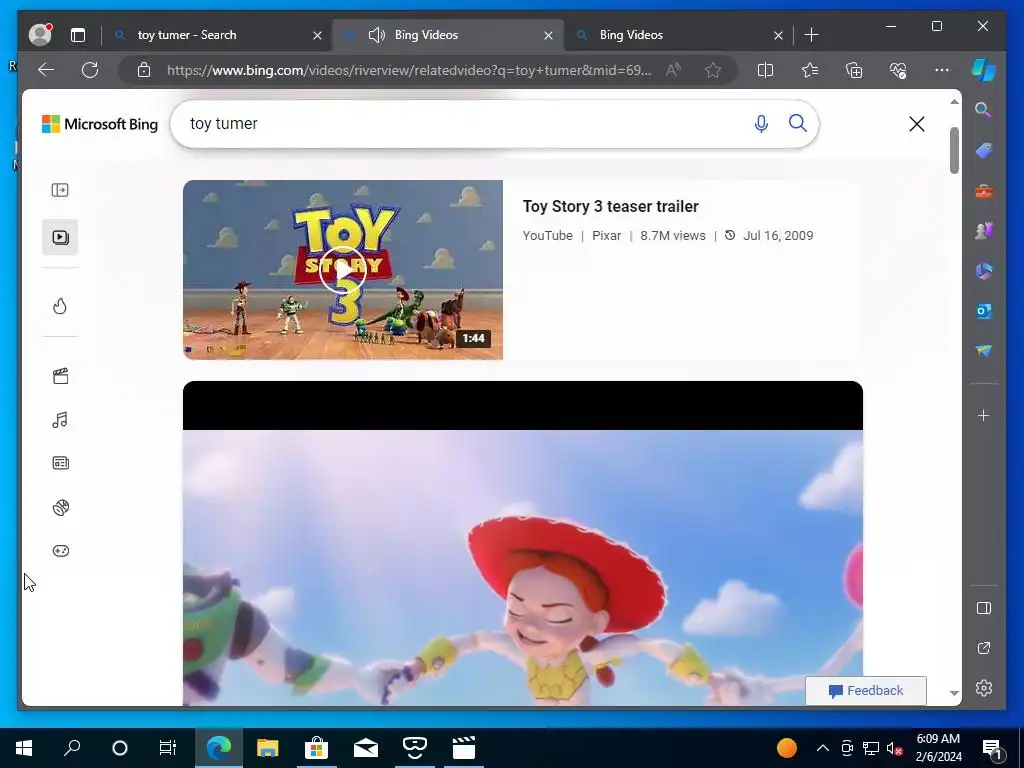Open Sports videos ball icon
Screen dimensions: 1024x768
point(60,507)
